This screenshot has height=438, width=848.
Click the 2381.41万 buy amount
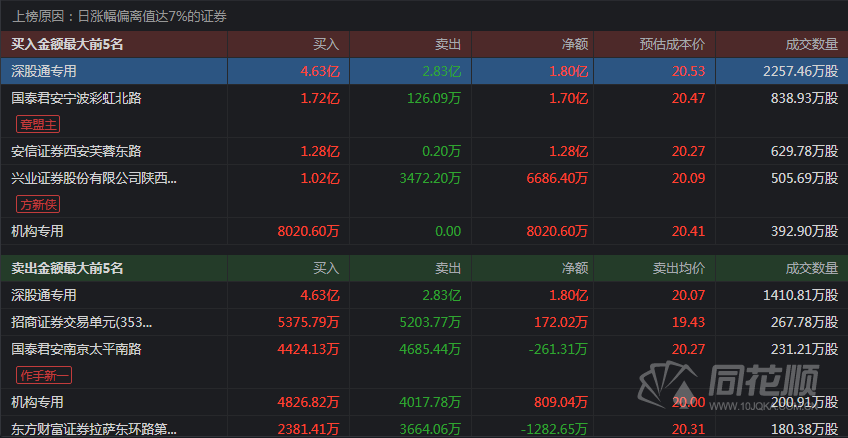pos(309,430)
